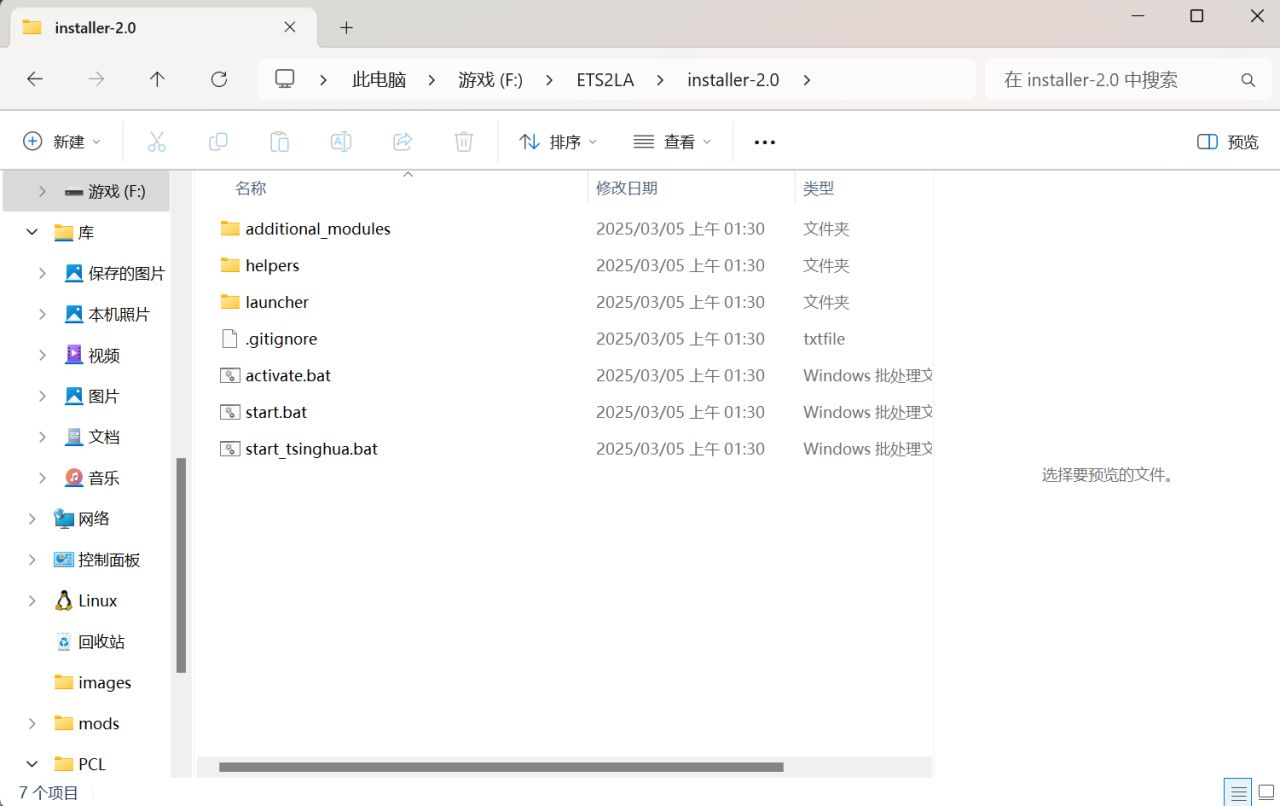This screenshot has width=1280, height=806.
Task: Open a new tab with plus button
Action: (346, 27)
